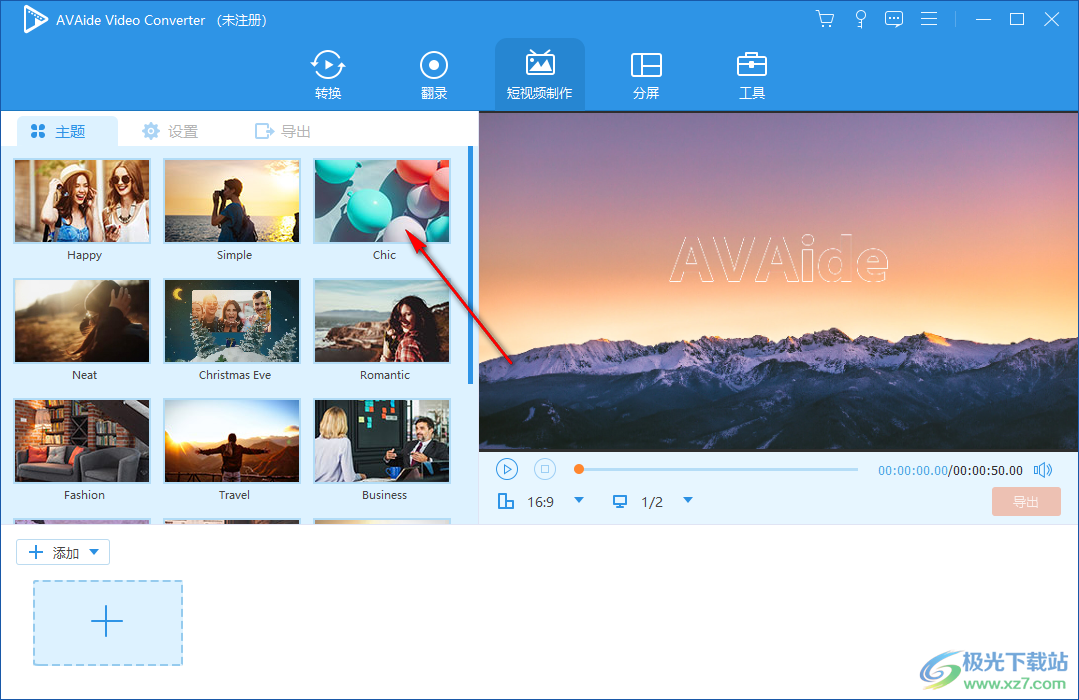
Task: Click the dashed plus box to add media
Action: [x=108, y=622]
